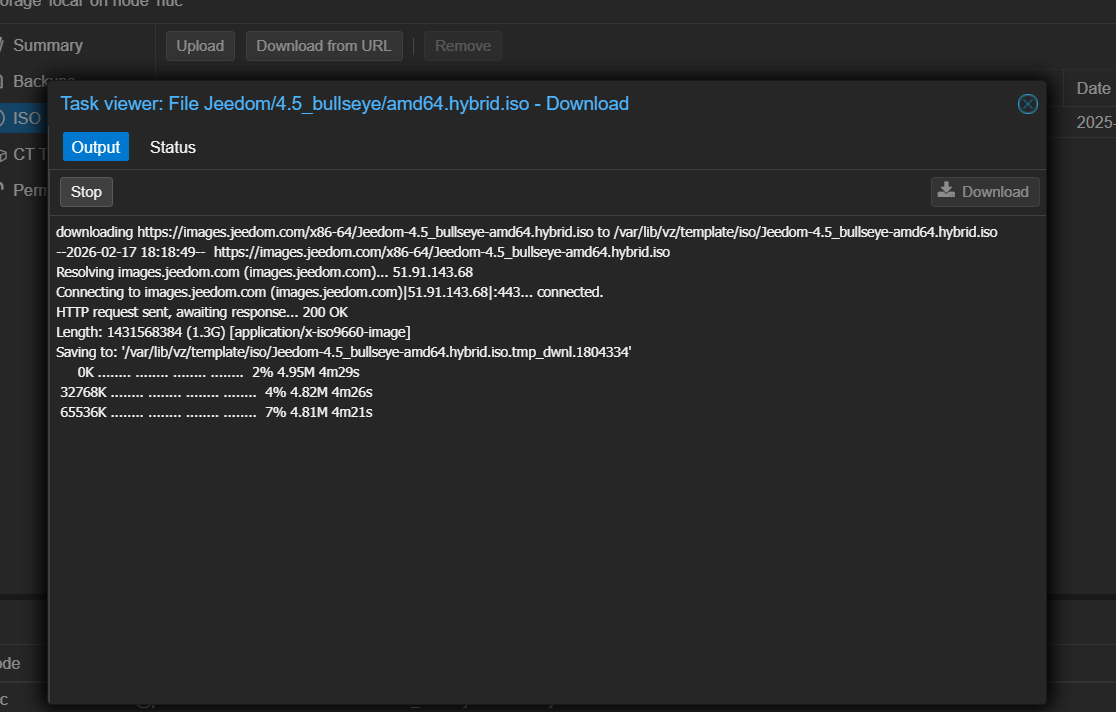Sort by the Date column header

1092,88
